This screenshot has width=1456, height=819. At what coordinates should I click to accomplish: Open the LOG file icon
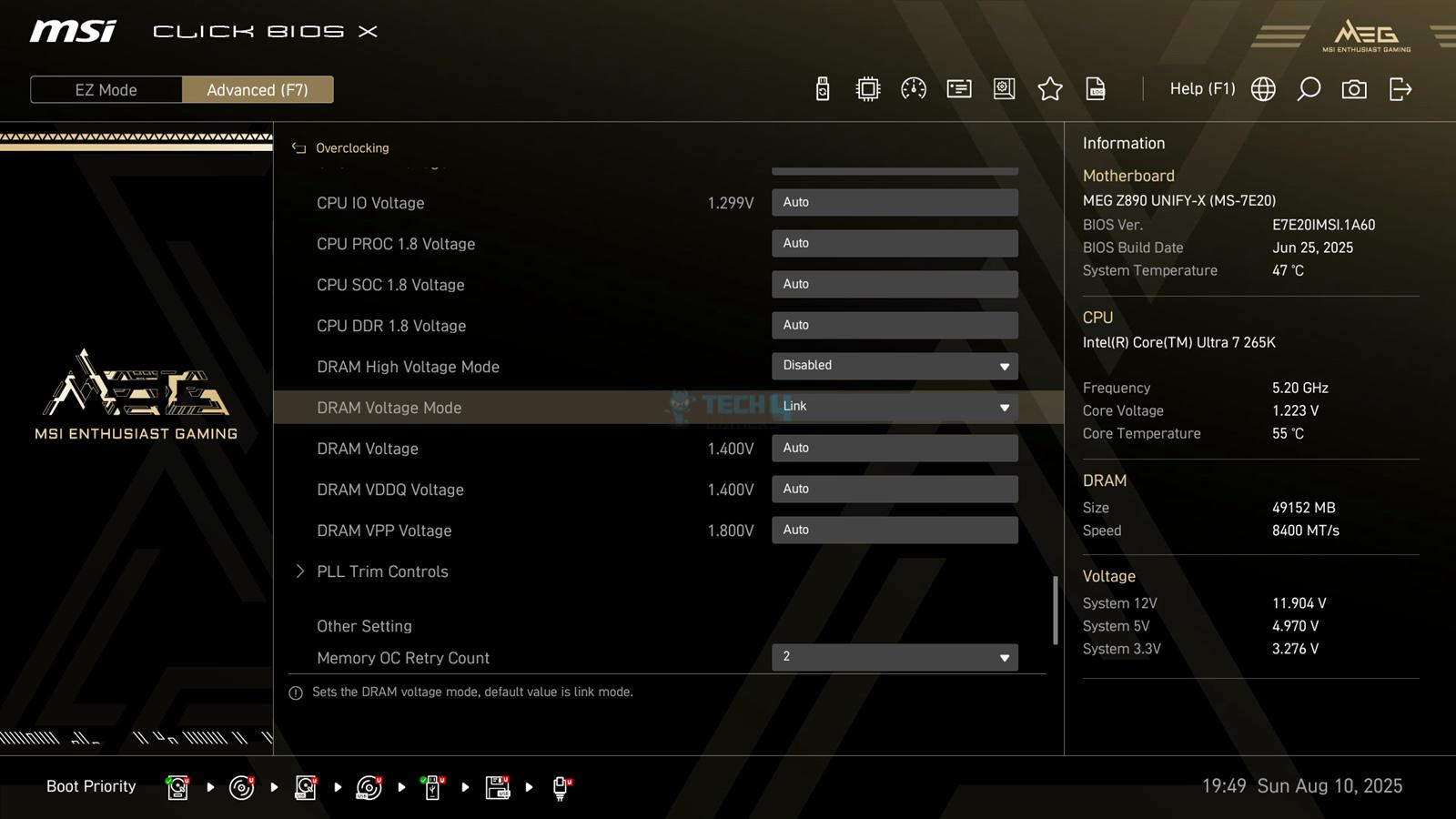(1096, 89)
